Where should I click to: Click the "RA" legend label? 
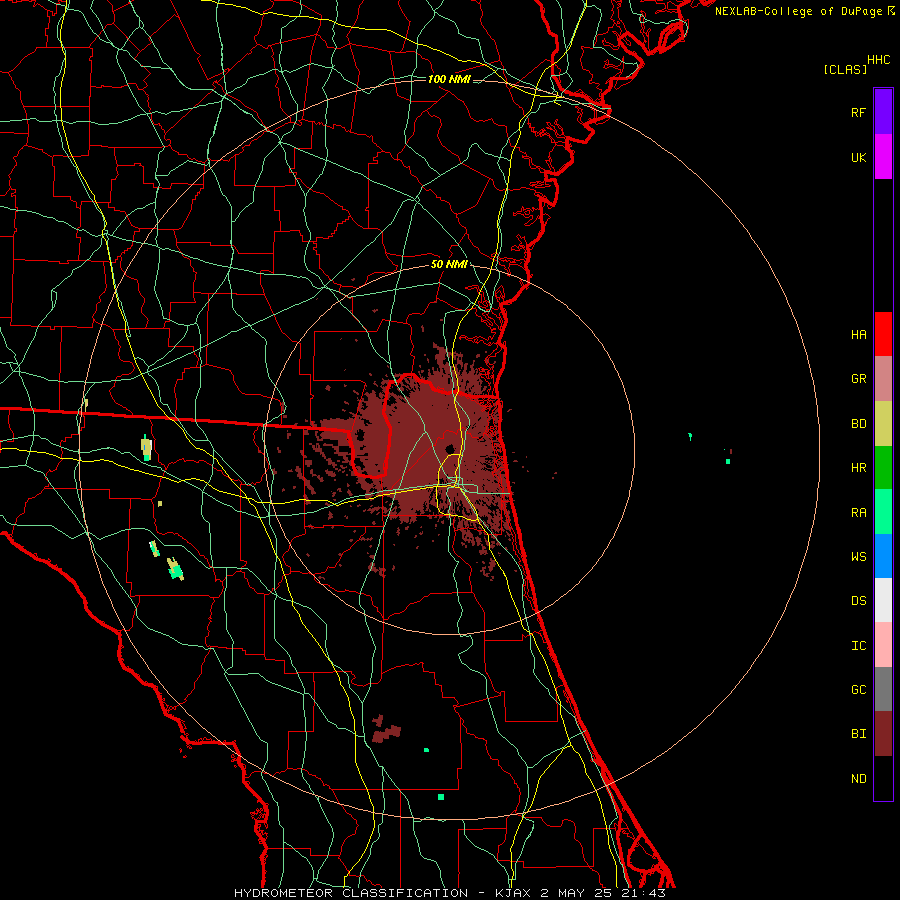pos(858,513)
